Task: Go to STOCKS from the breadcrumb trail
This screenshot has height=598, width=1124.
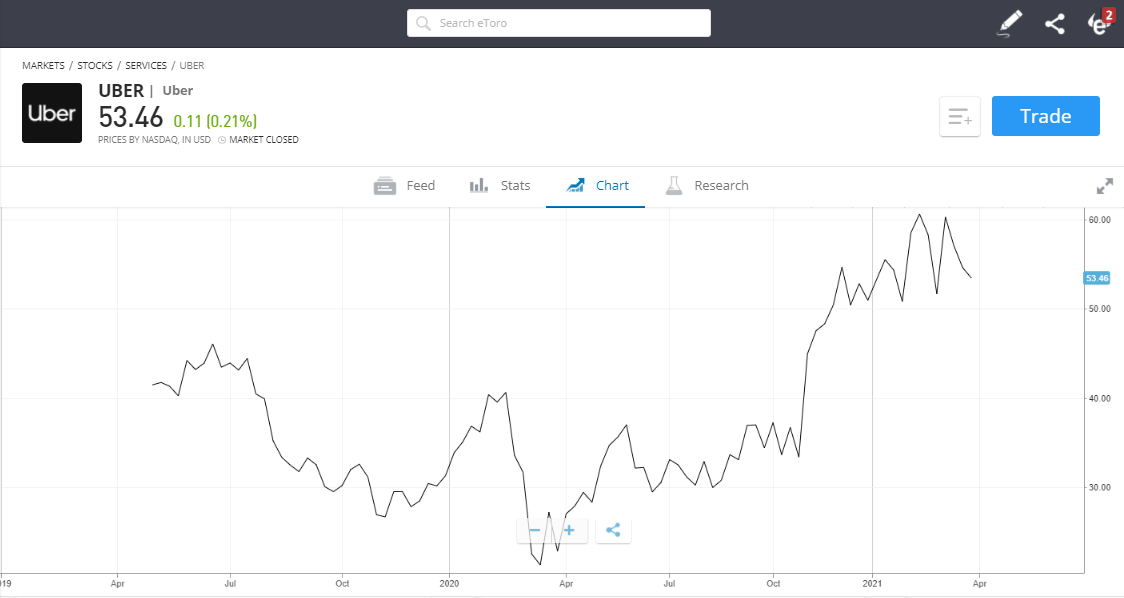Action: click(x=95, y=65)
